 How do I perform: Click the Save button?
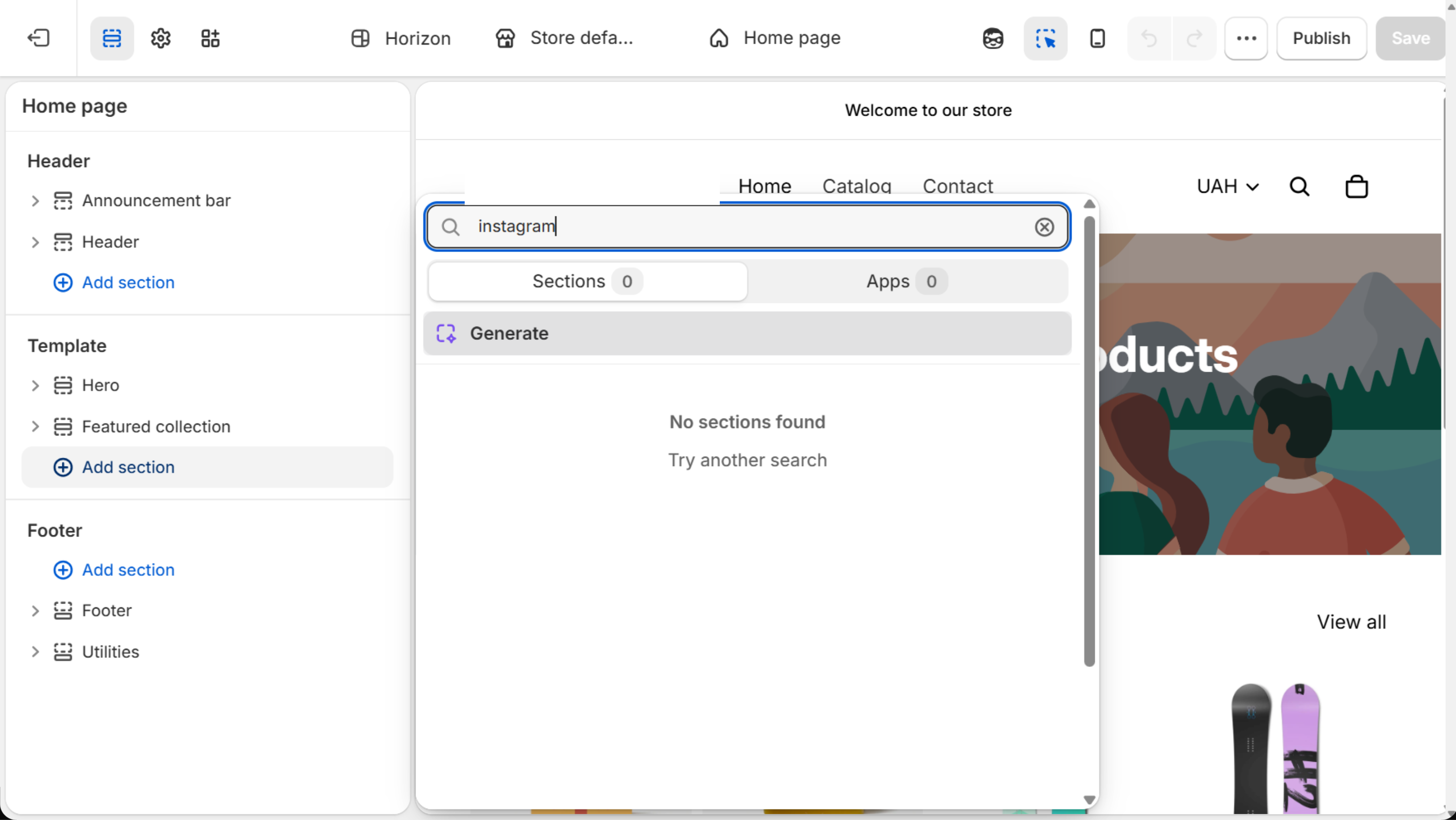(x=1410, y=38)
